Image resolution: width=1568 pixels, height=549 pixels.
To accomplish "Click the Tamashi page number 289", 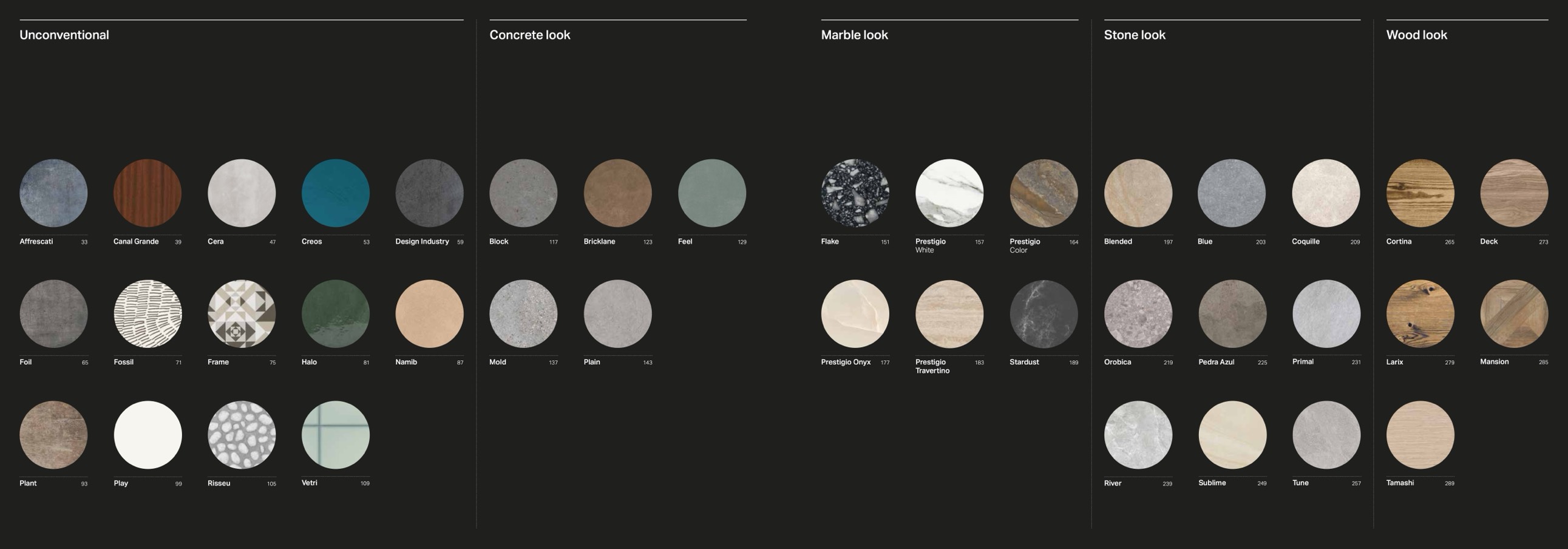I will pyautogui.click(x=1449, y=483).
